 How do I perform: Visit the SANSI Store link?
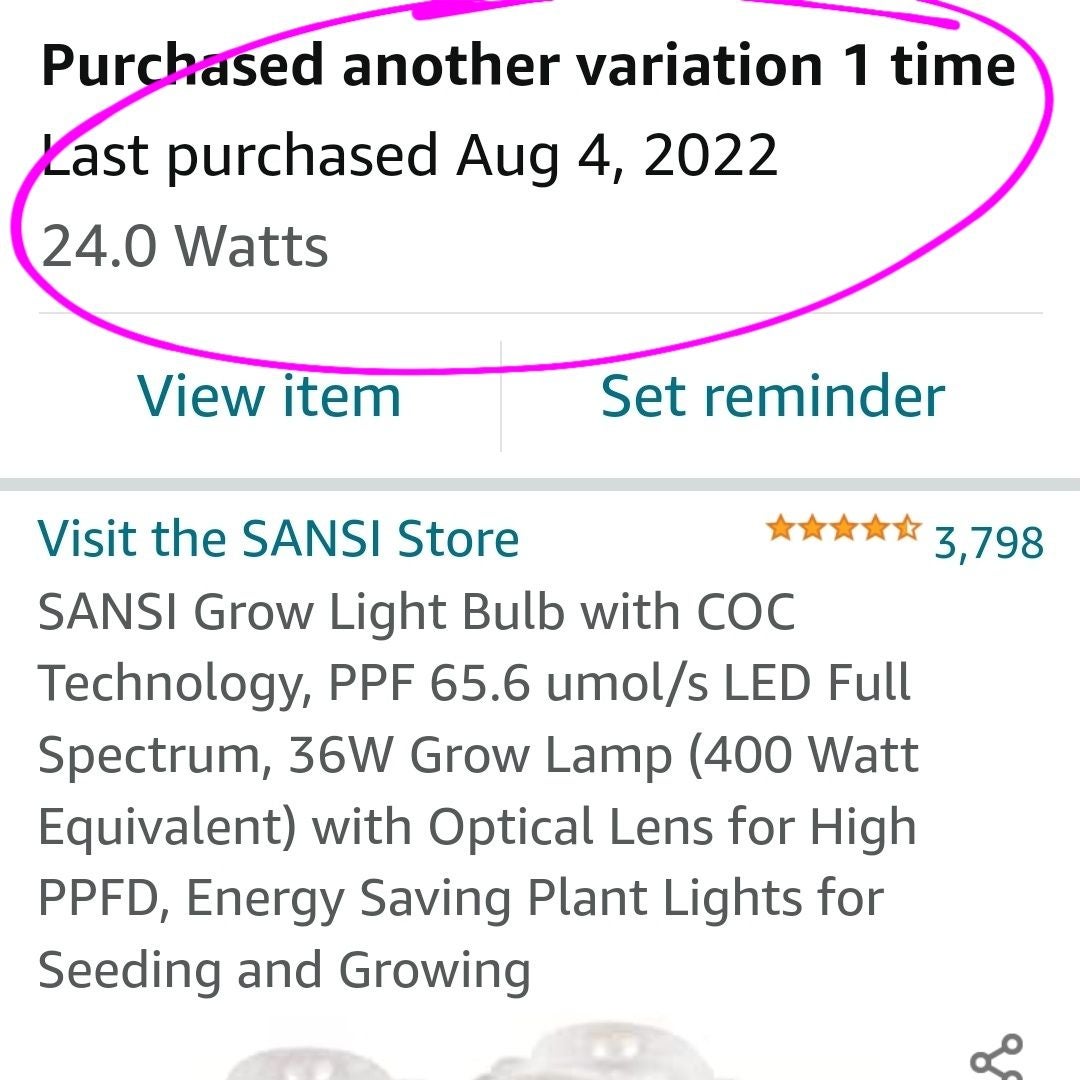pyautogui.click(x=278, y=539)
